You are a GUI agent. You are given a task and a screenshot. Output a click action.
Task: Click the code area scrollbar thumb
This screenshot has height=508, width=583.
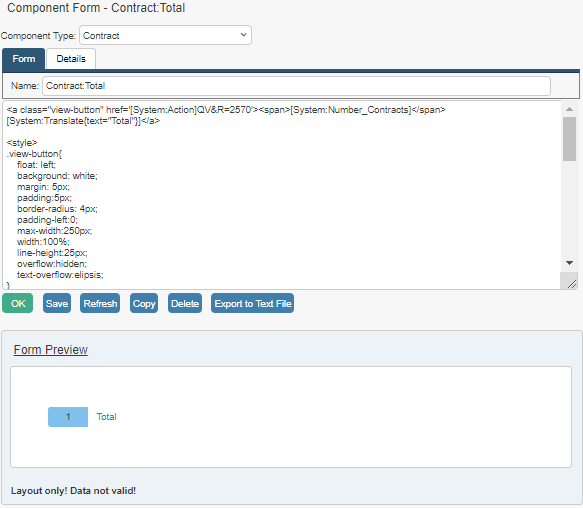tap(569, 139)
